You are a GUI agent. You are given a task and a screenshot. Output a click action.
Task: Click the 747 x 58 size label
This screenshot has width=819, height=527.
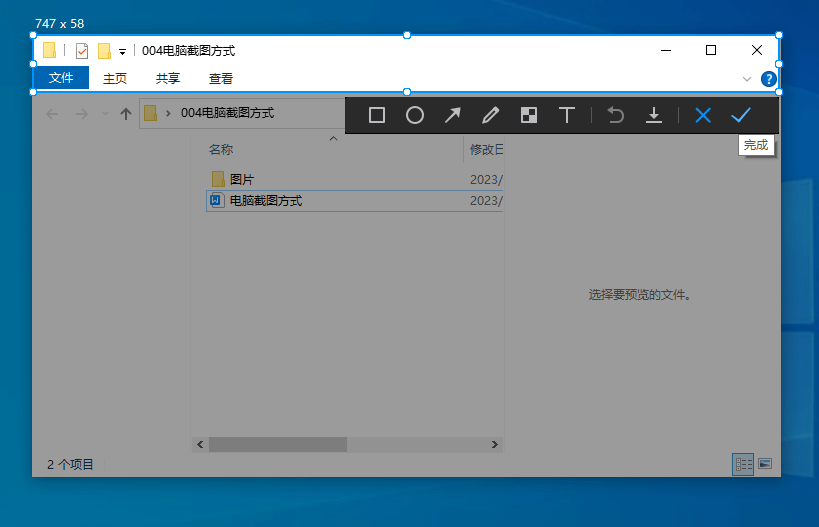(60, 24)
